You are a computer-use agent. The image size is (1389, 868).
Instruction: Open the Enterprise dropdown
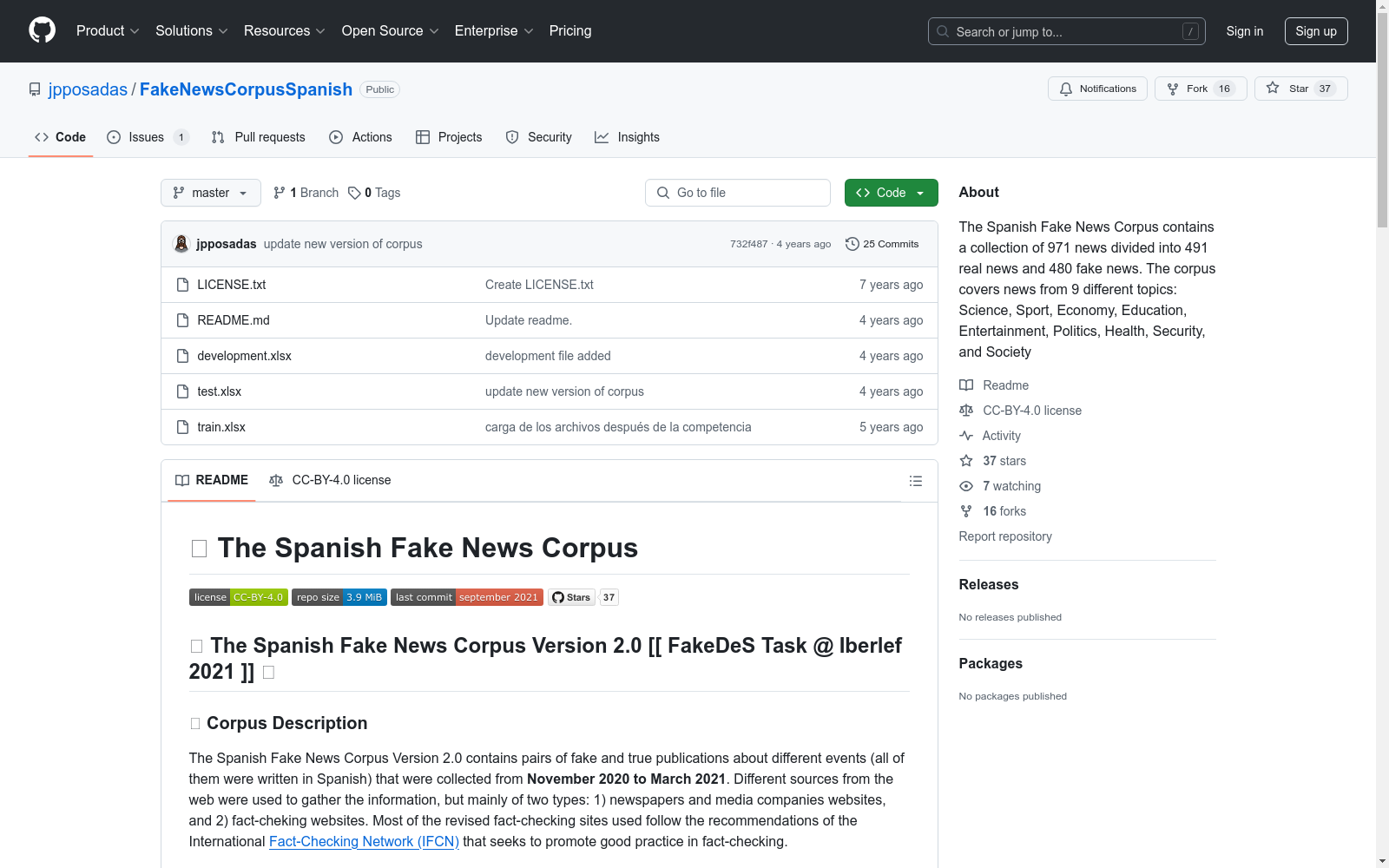[x=494, y=31]
